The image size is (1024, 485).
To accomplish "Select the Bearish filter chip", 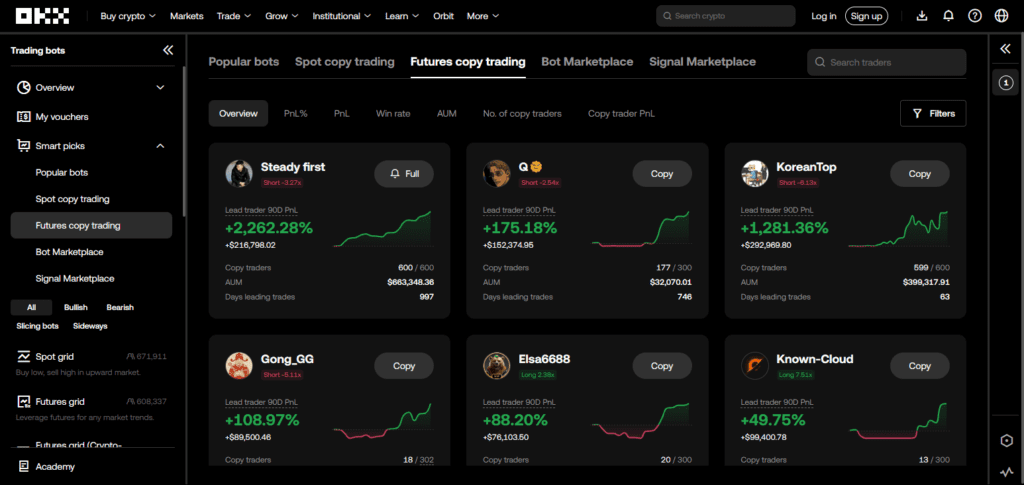I will click(120, 307).
